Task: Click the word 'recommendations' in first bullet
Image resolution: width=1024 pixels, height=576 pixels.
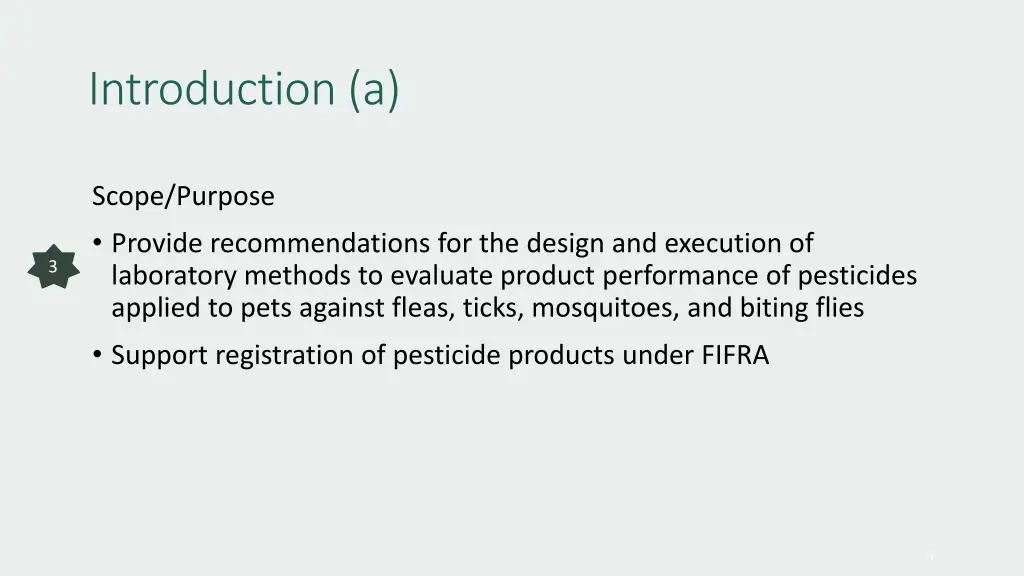Action: pyautogui.click(x=320, y=243)
